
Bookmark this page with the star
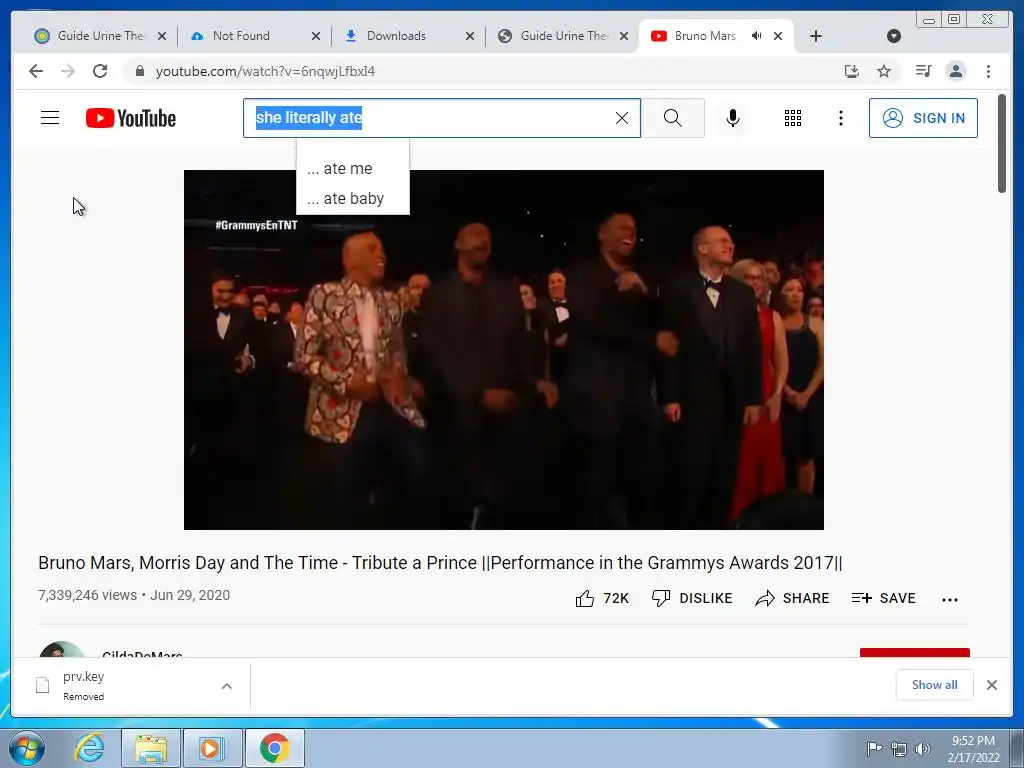(x=884, y=71)
